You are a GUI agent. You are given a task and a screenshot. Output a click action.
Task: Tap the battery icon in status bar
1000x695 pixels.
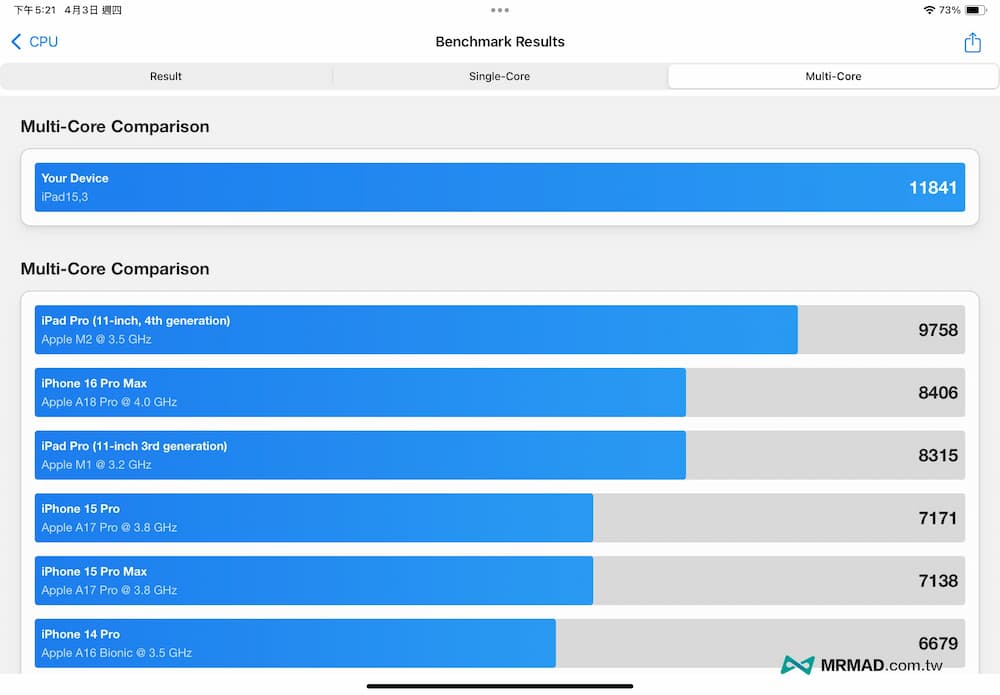pos(976,10)
